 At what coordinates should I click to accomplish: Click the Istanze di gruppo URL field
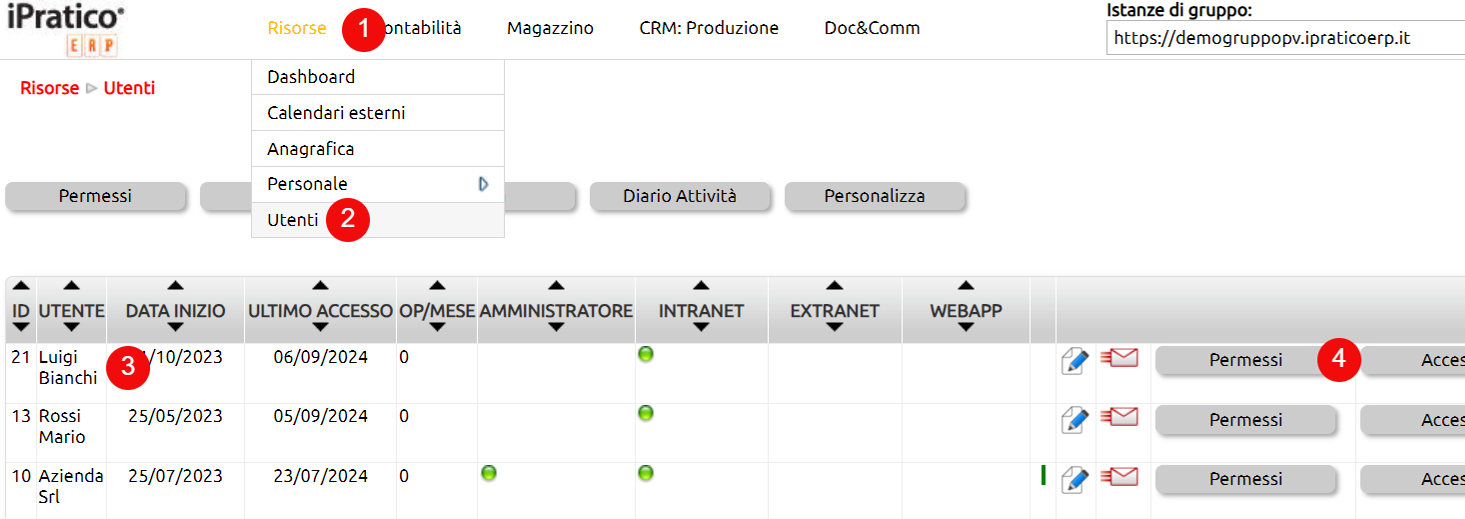pyautogui.click(x=1286, y=39)
